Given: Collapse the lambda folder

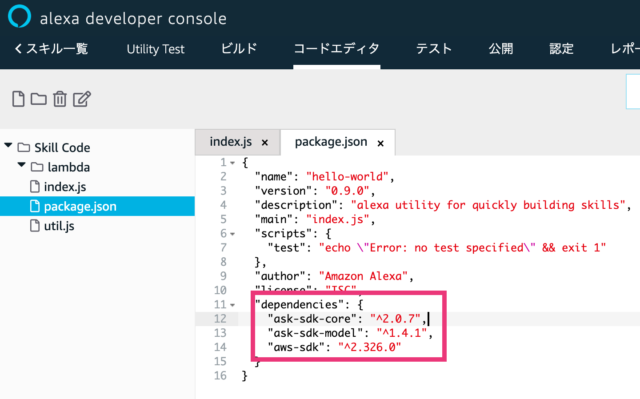Looking at the screenshot, I should tap(21, 165).
